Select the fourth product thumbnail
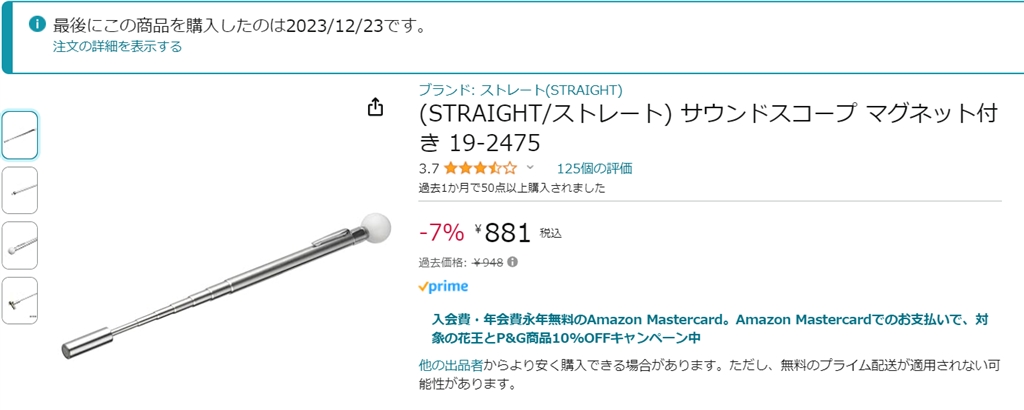1024x410 pixels. tap(20, 300)
